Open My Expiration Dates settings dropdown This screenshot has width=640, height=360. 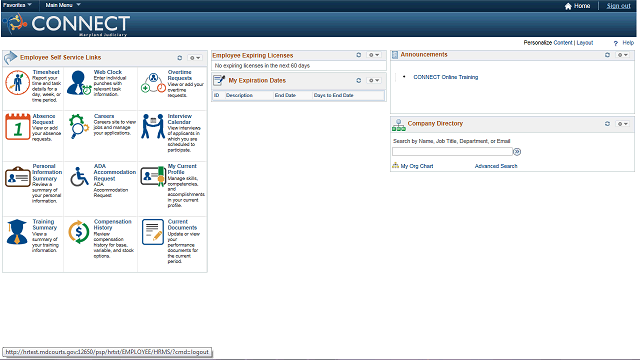click(374, 80)
